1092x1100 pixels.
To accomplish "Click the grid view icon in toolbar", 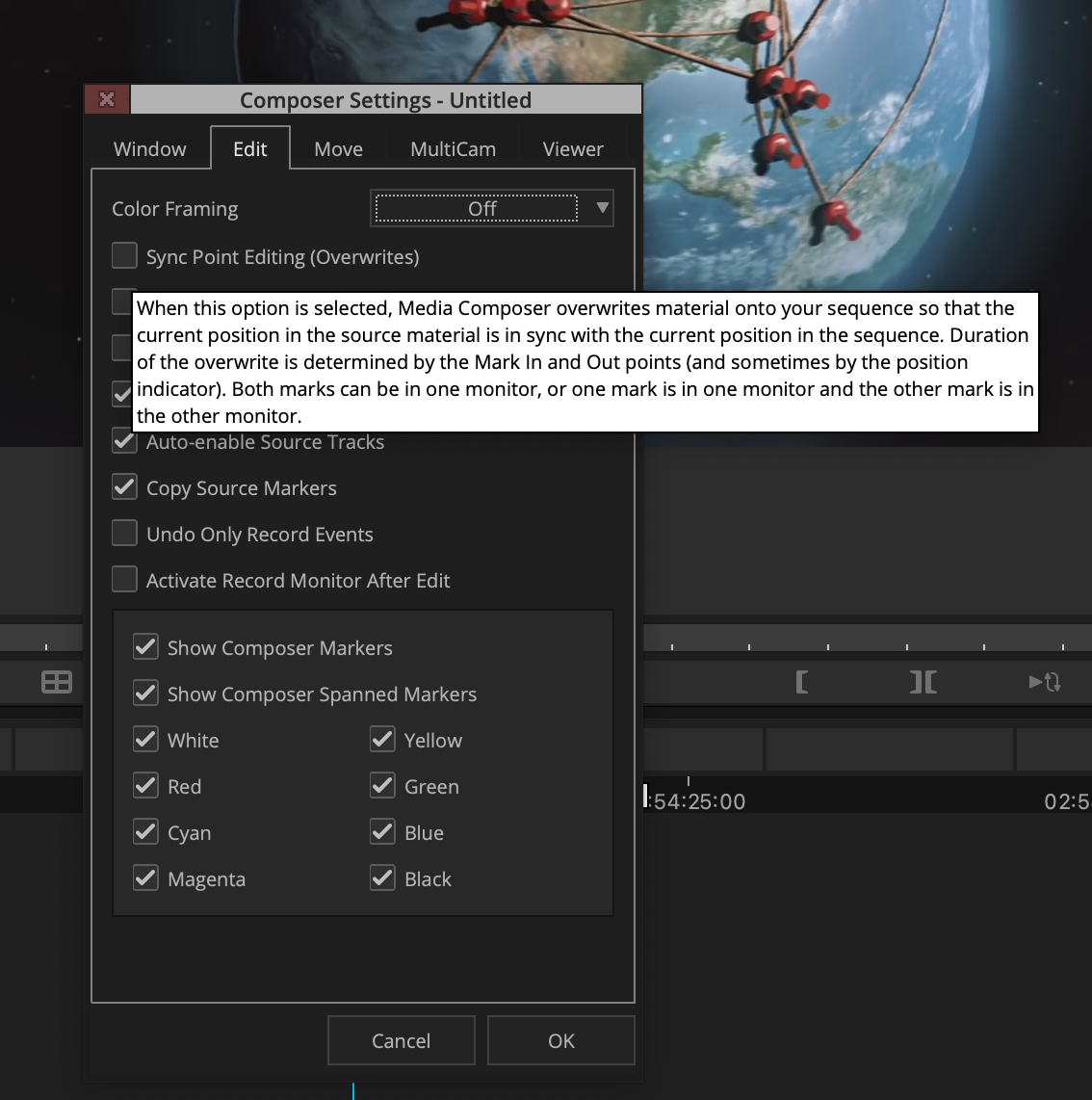I will tap(57, 682).
